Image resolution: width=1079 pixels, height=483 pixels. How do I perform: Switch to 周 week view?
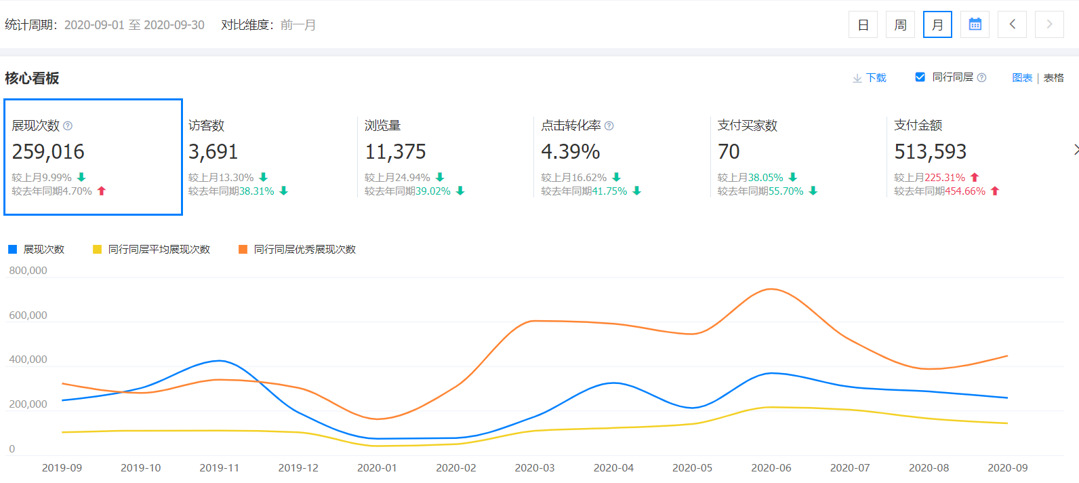(900, 25)
